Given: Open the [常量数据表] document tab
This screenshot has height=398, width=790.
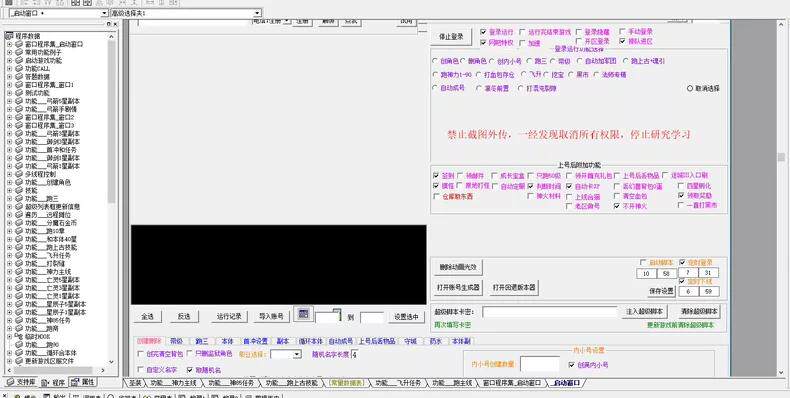Looking at the screenshot, I should click(x=346, y=383).
